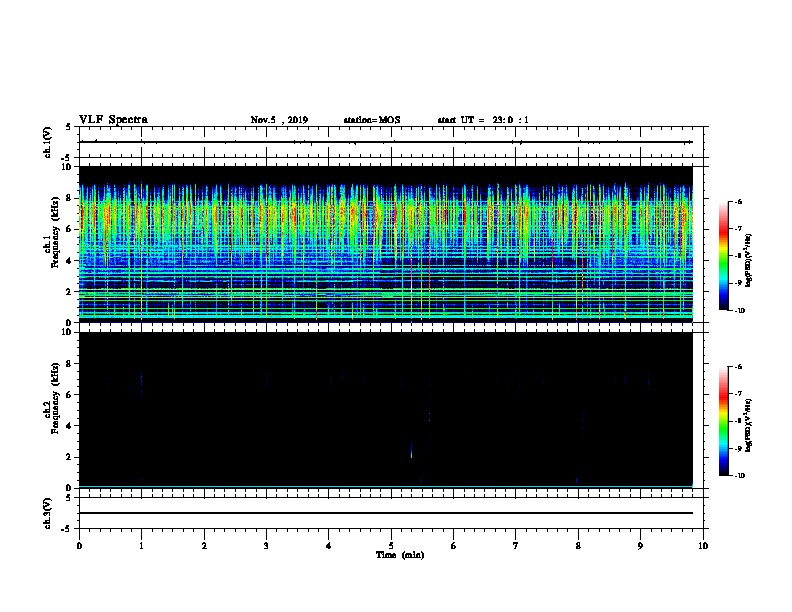Click the ch.1 spectrogram color scale bar
792x612 pixels.
pyautogui.click(x=724, y=256)
